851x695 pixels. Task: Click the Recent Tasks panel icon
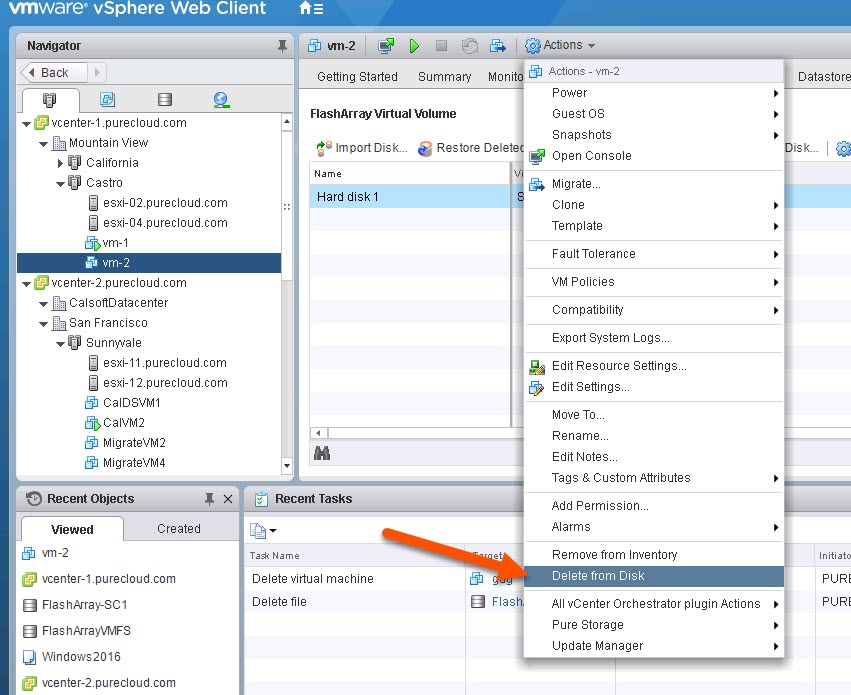262,499
